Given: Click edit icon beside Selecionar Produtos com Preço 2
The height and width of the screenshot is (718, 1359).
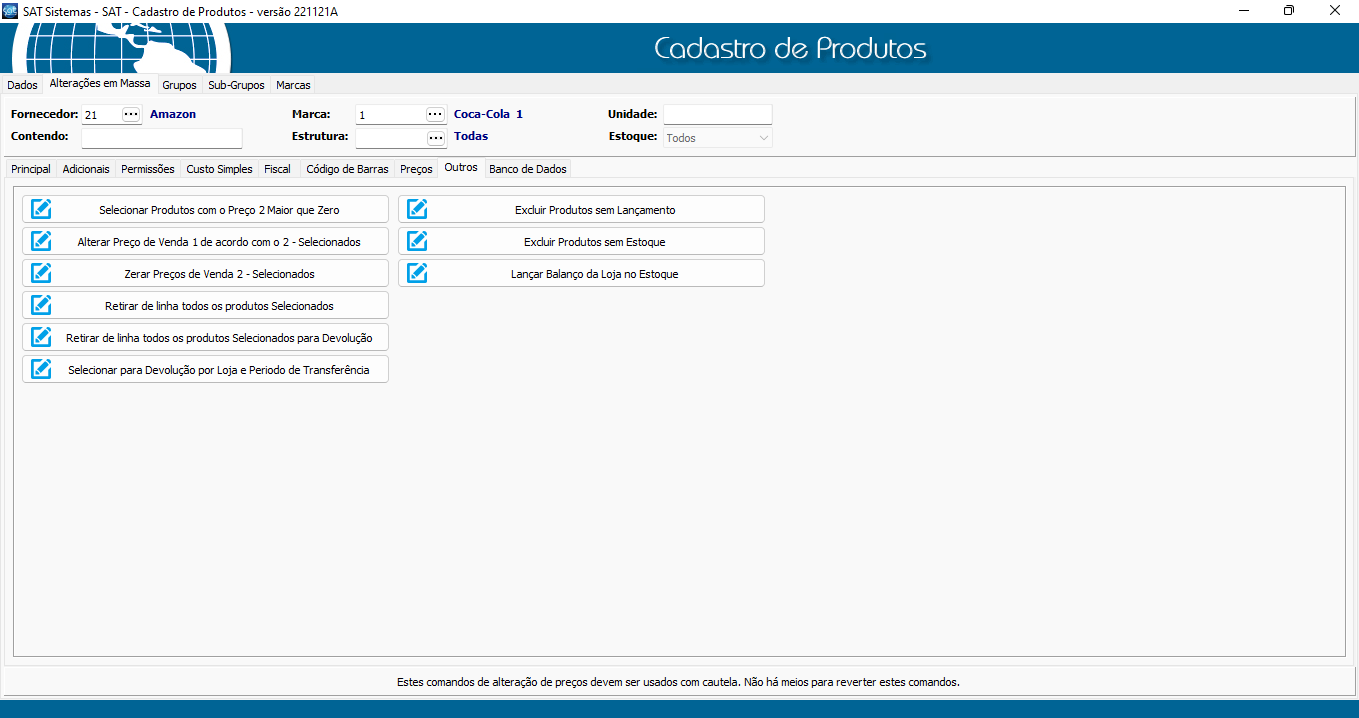Looking at the screenshot, I should tap(42, 209).
